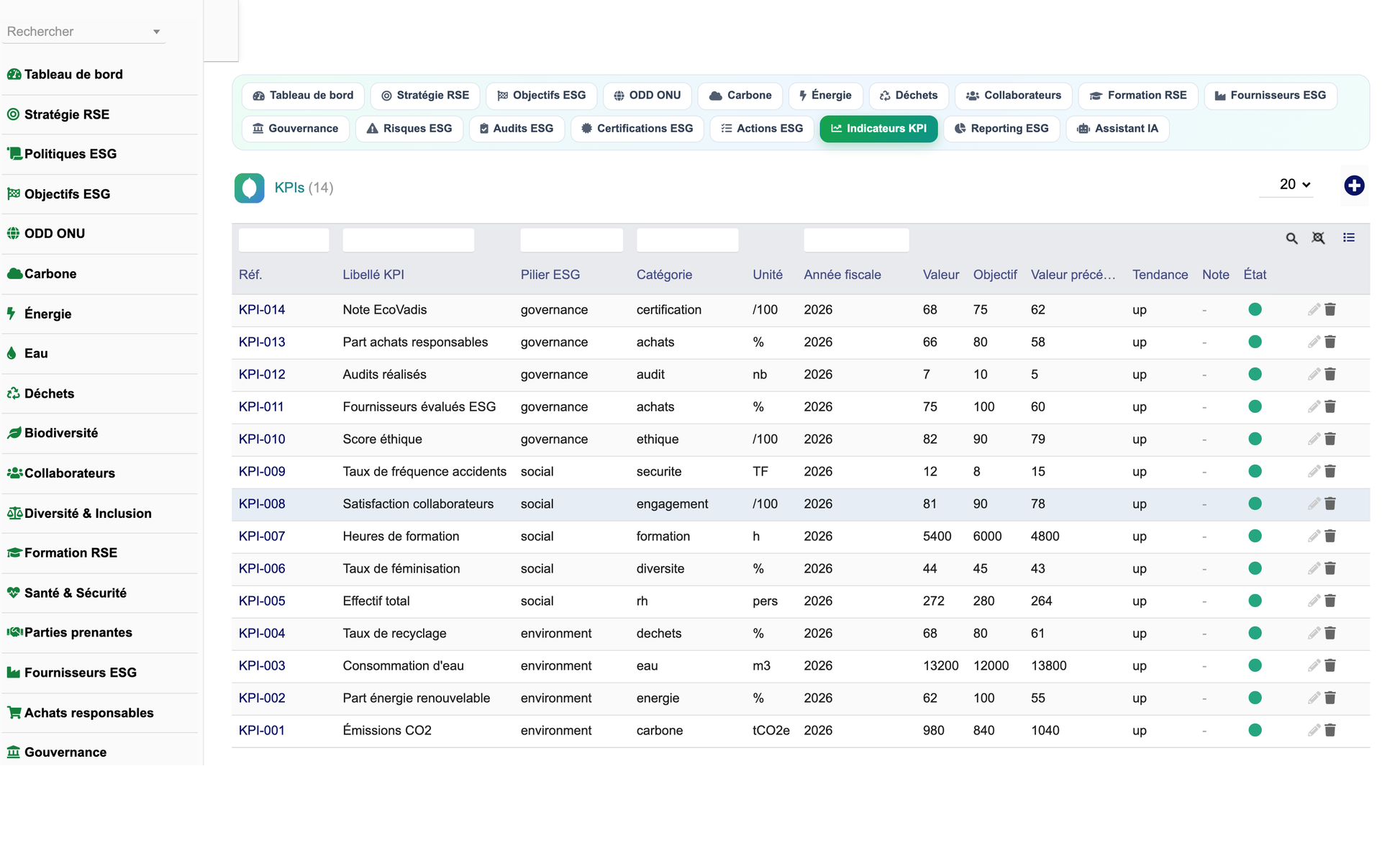This screenshot has height=866, width=1400.
Task: Click green status dot for KPI-001
Action: coord(1255,730)
